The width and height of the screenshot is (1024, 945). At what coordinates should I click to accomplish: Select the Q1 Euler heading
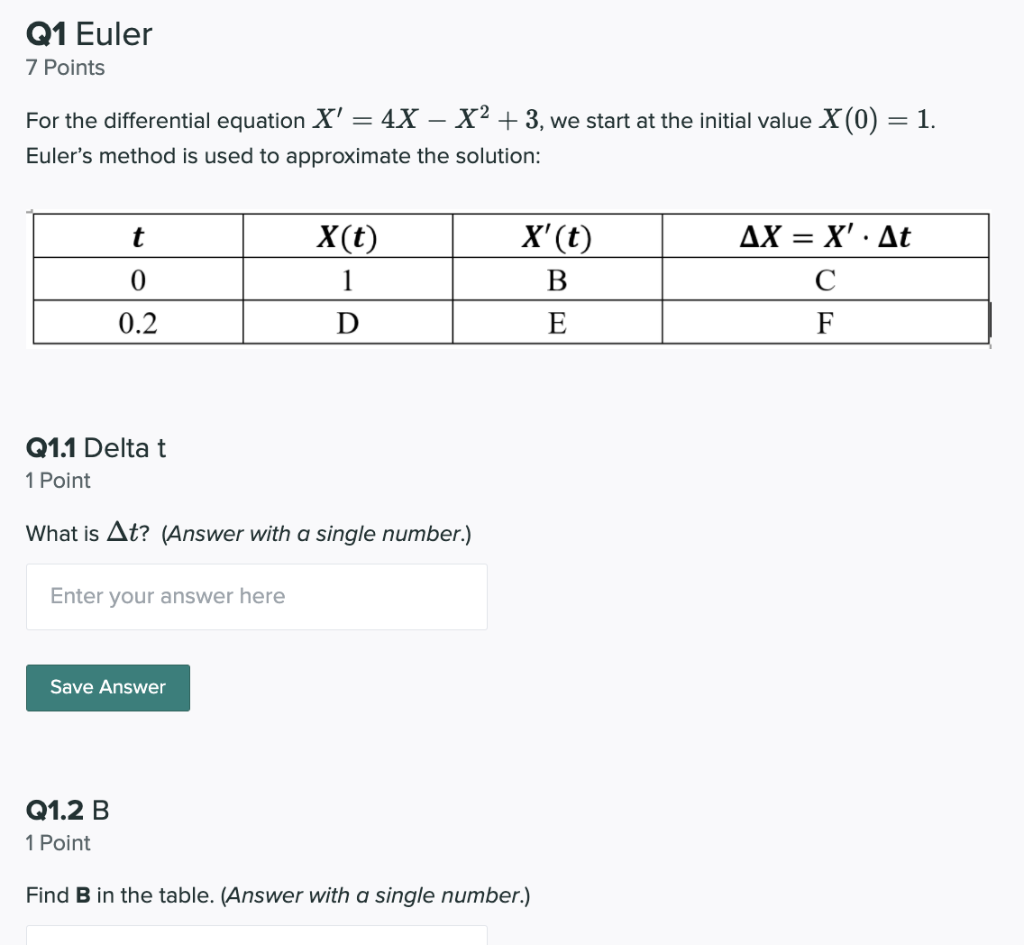[x=88, y=33]
